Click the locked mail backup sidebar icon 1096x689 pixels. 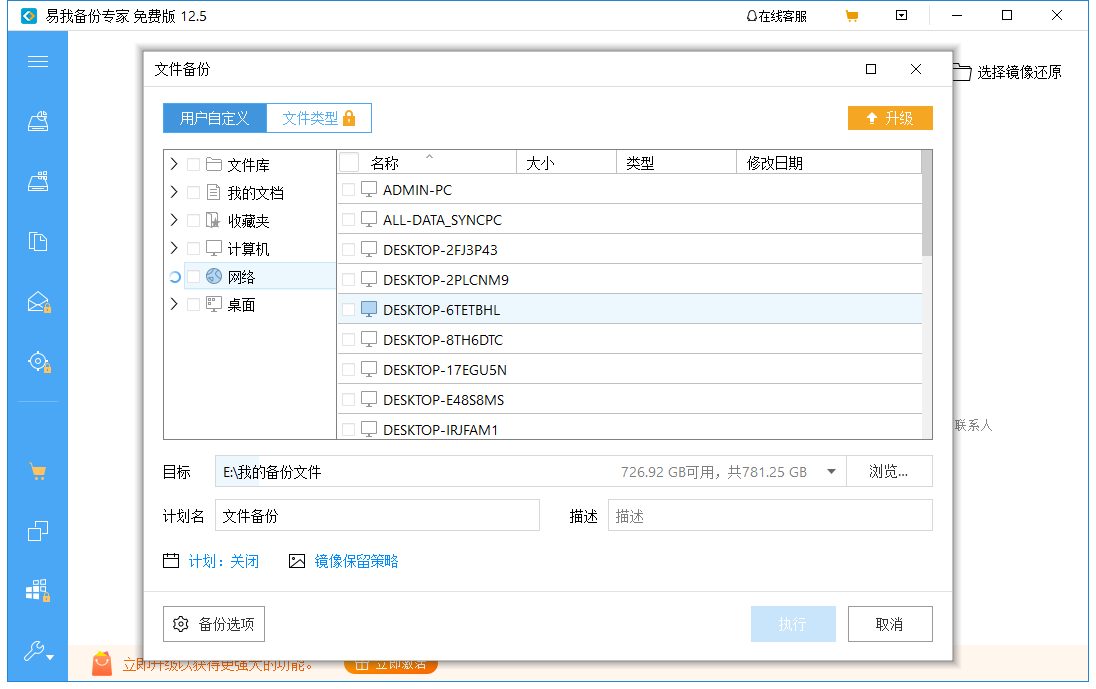pyautogui.click(x=37, y=301)
